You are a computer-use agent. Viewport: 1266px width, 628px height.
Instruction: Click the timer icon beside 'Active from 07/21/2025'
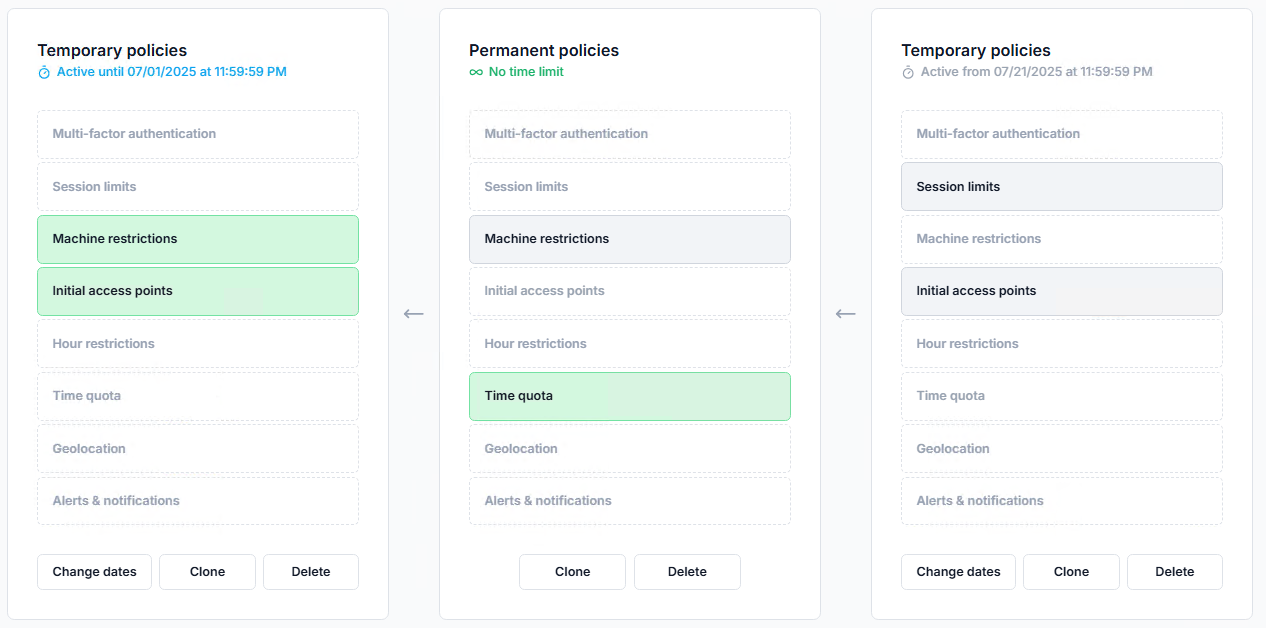point(908,72)
